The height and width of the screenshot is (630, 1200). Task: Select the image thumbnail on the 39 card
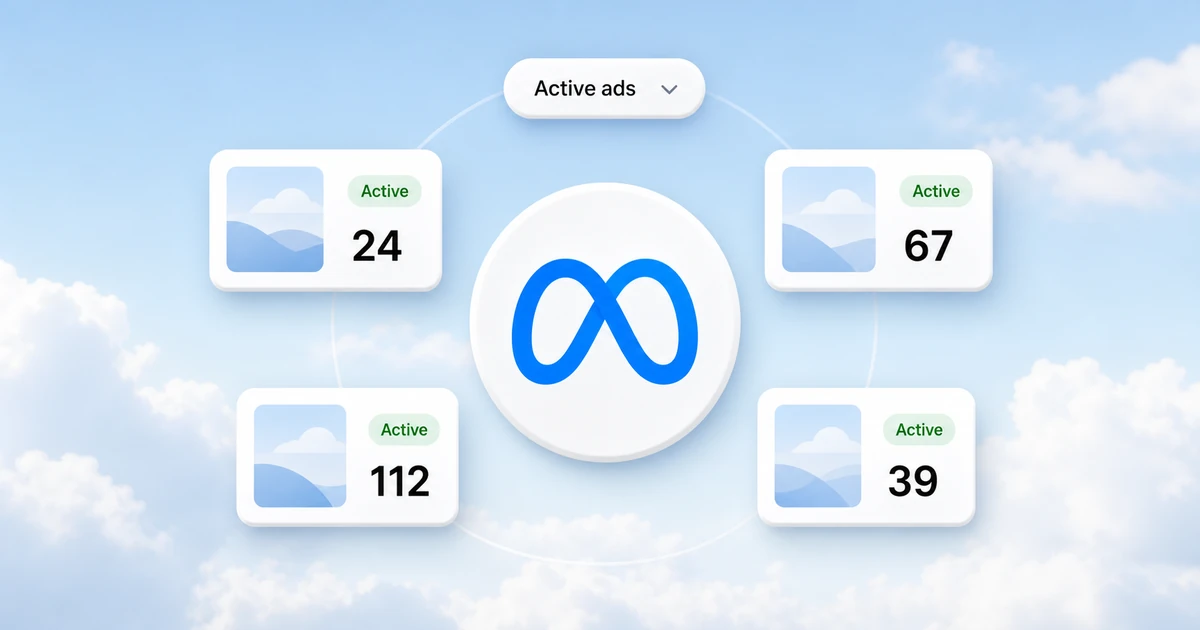[818, 457]
